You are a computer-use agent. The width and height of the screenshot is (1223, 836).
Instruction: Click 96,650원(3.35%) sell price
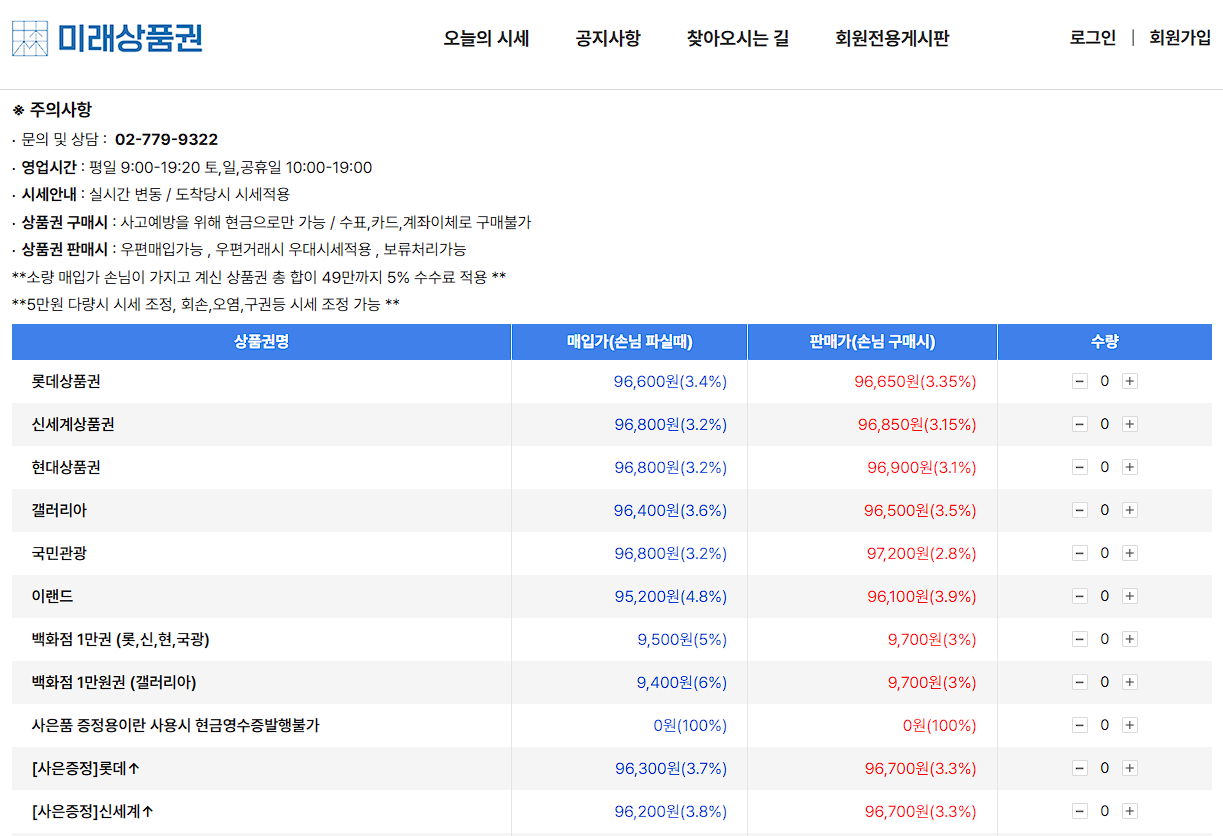point(915,381)
